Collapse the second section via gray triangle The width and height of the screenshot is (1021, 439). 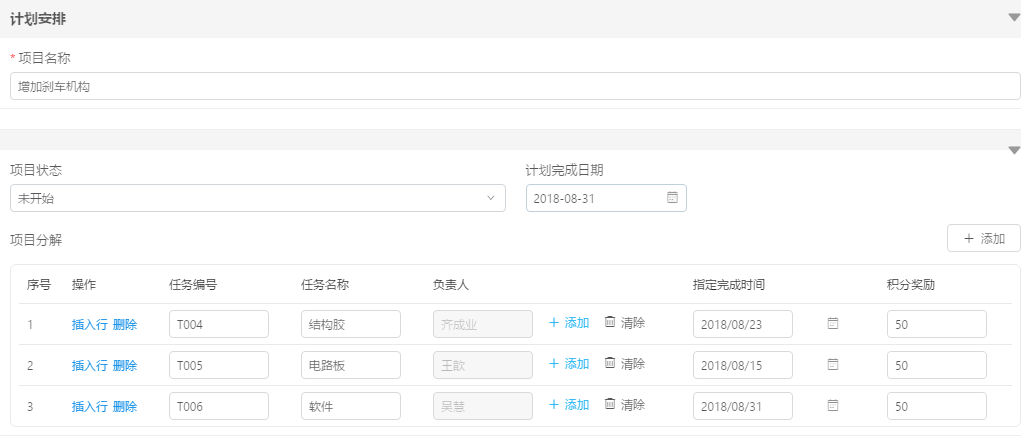pos(1014,150)
